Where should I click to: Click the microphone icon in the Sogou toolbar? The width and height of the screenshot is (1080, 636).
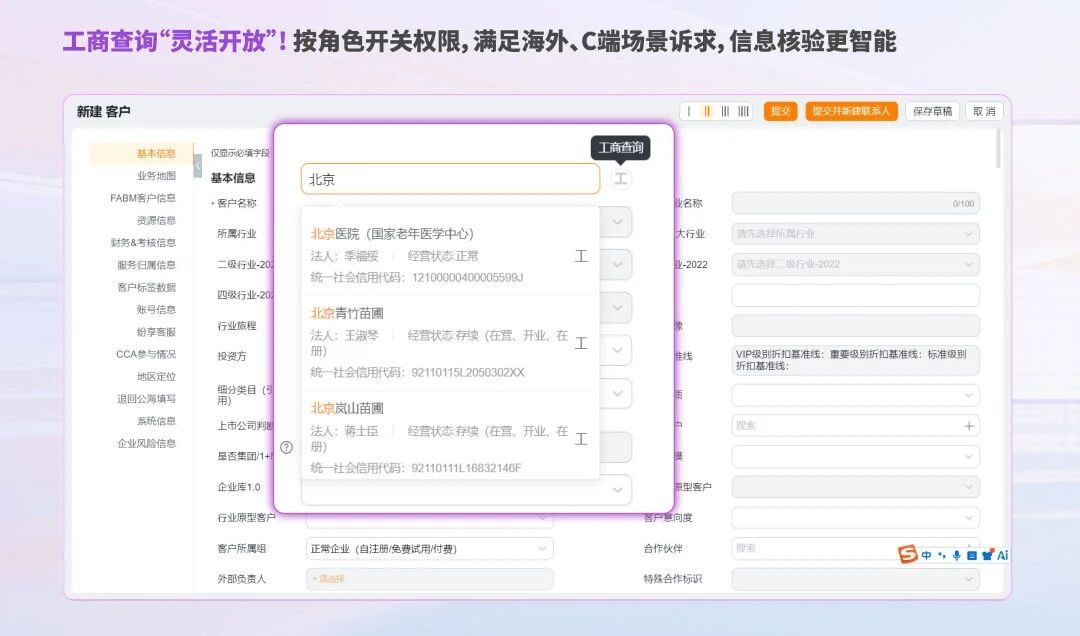956,555
